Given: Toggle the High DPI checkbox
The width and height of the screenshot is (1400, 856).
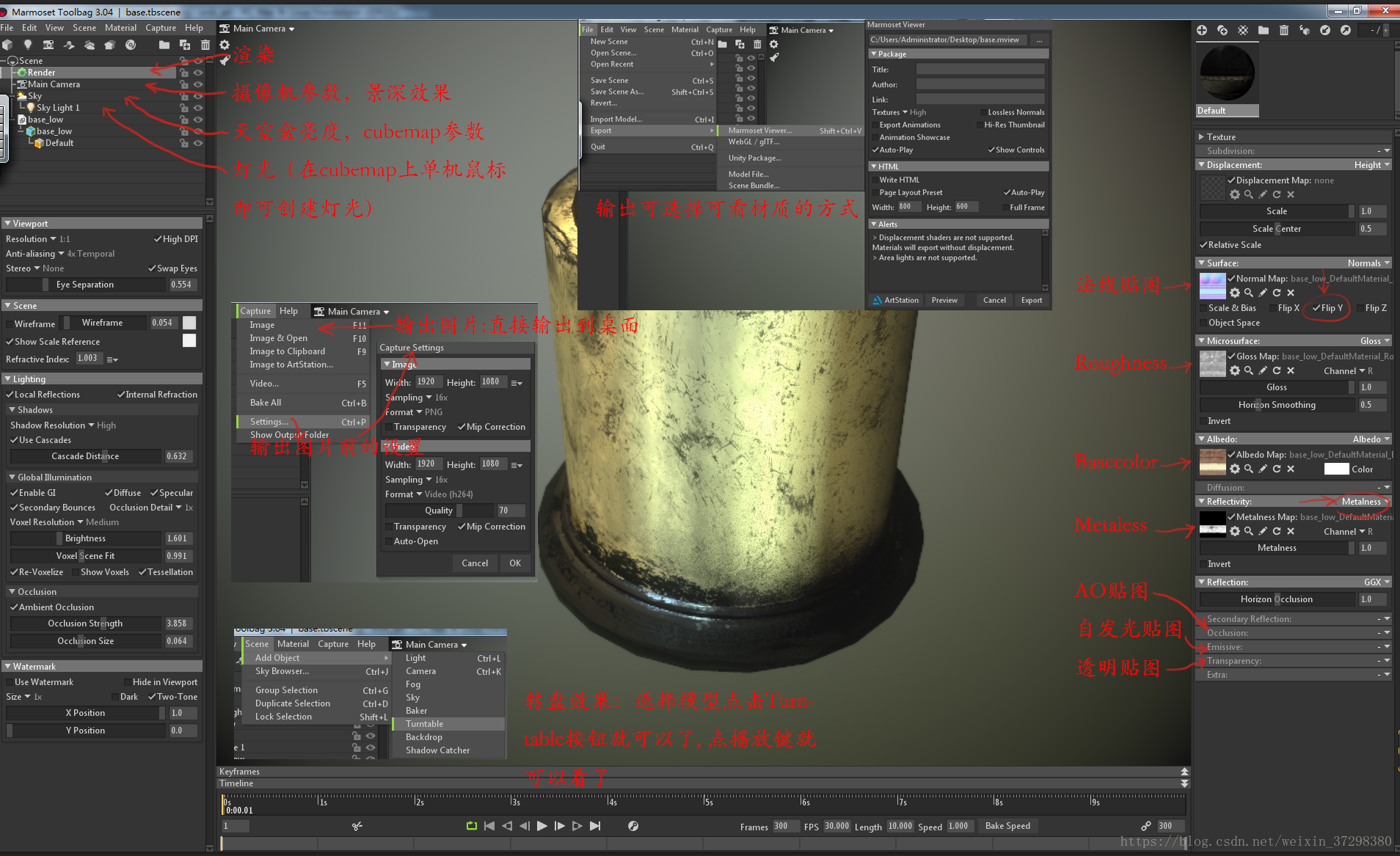Looking at the screenshot, I should 176,239.
